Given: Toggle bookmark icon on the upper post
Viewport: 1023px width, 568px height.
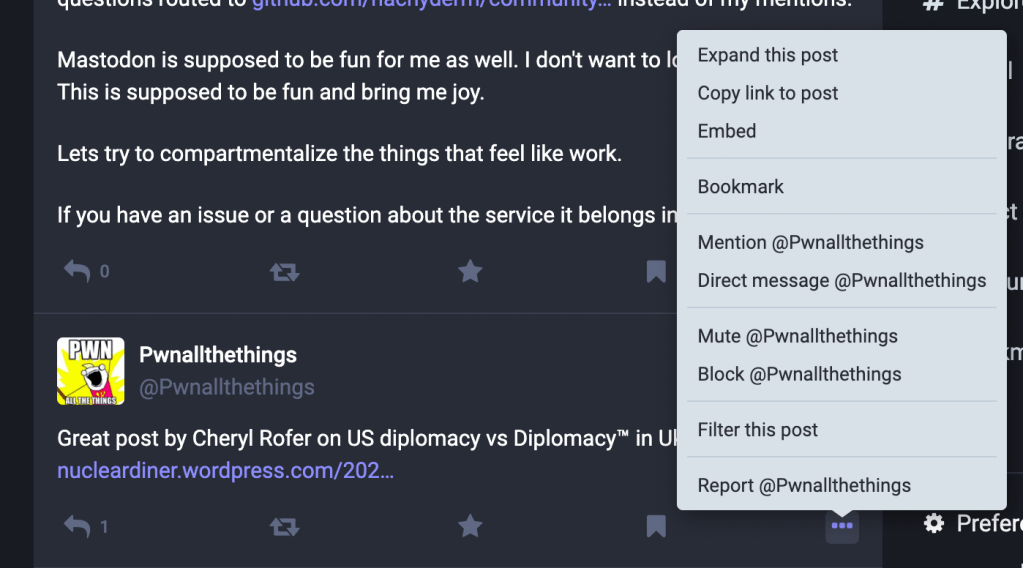Looking at the screenshot, I should tap(656, 271).
